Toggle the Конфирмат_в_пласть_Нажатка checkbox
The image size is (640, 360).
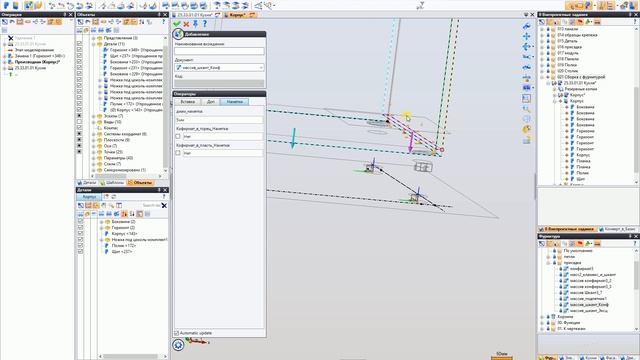click(178, 153)
